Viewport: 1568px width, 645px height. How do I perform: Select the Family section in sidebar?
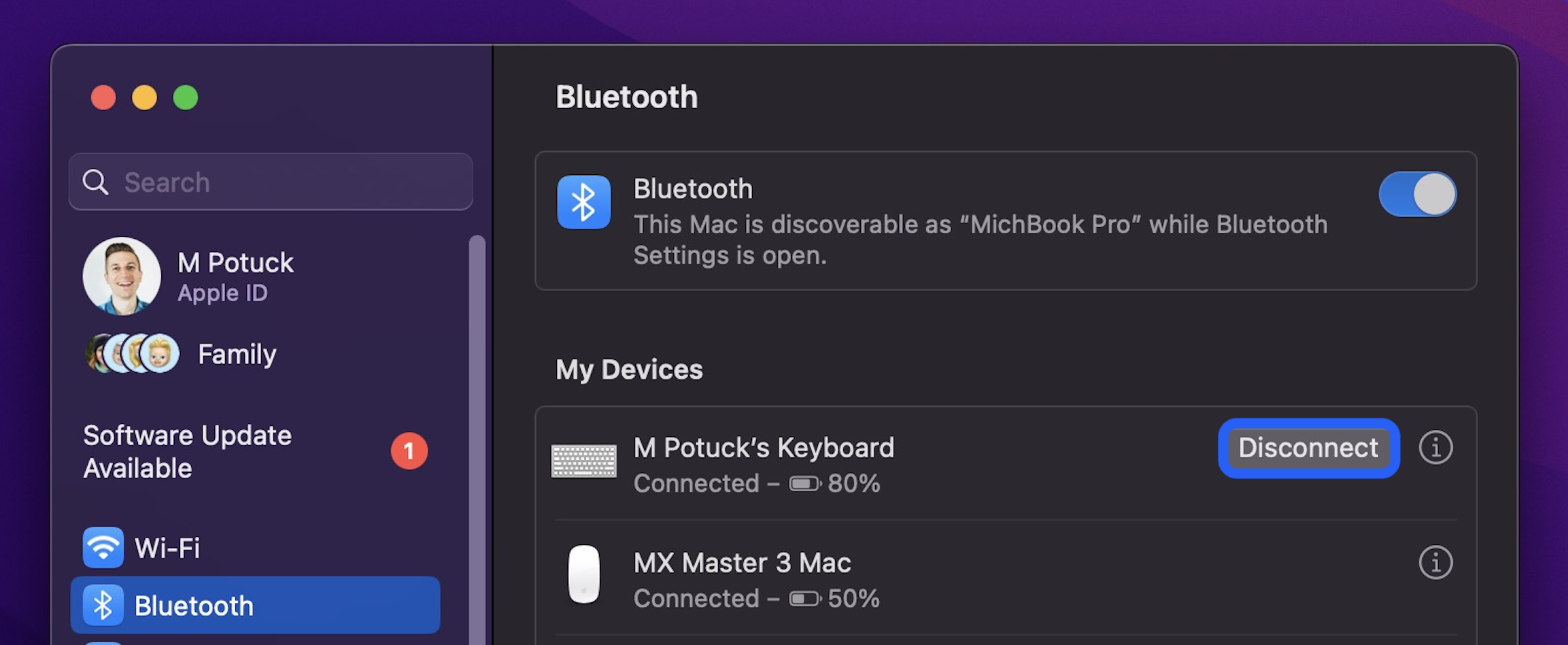pos(236,353)
